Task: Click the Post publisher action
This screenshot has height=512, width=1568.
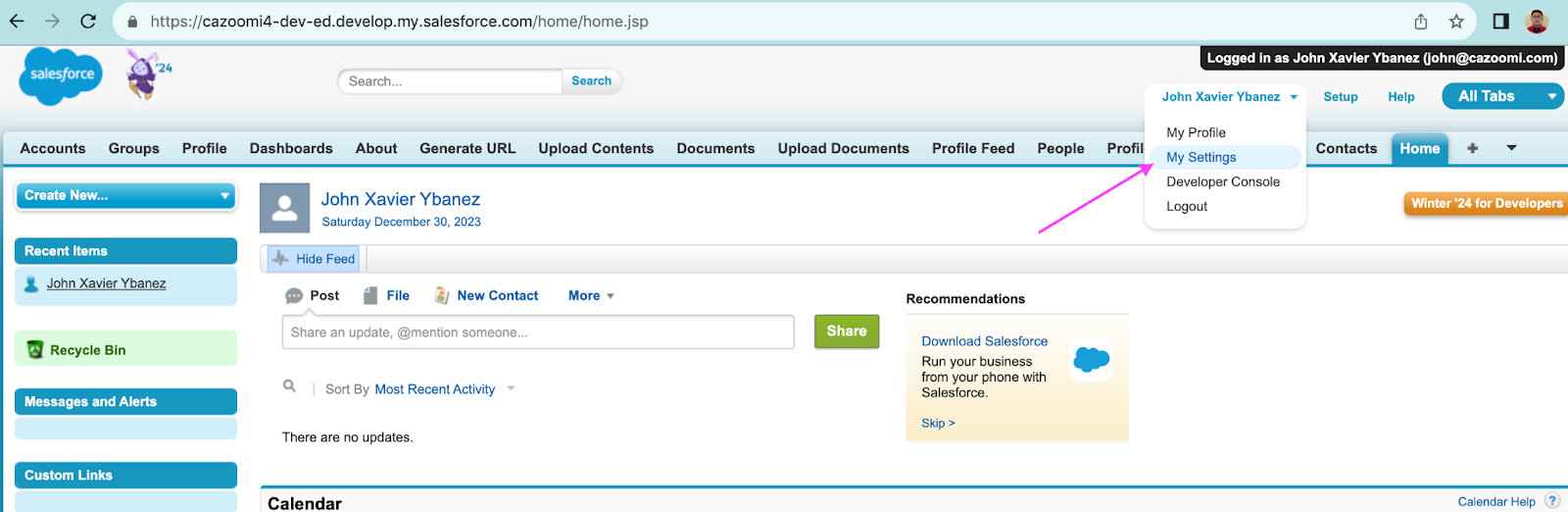Action: (324, 295)
